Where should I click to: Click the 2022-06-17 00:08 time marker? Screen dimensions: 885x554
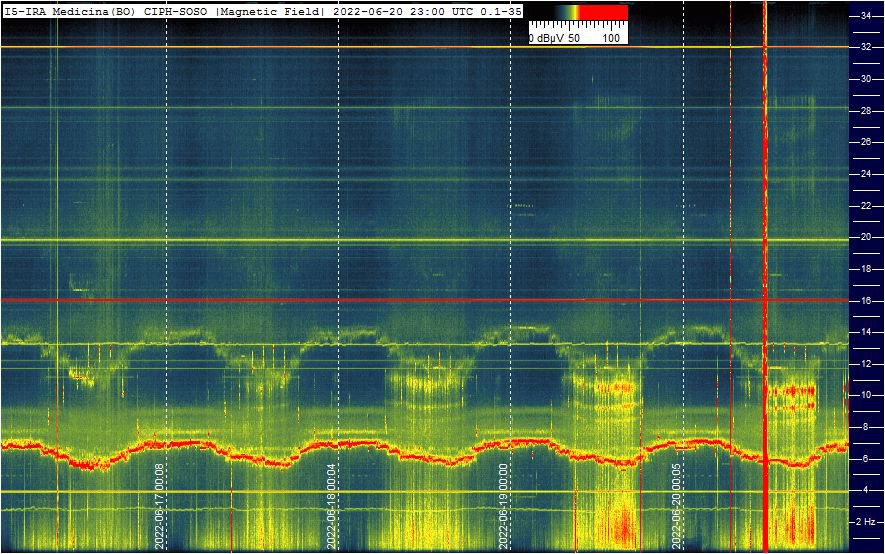[160, 505]
